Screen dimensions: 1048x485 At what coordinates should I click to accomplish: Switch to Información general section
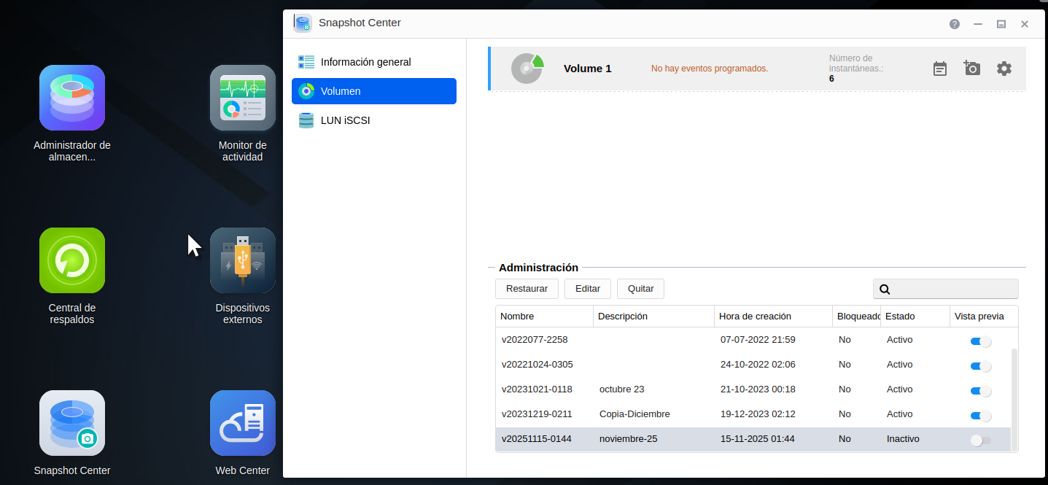[365, 62]
